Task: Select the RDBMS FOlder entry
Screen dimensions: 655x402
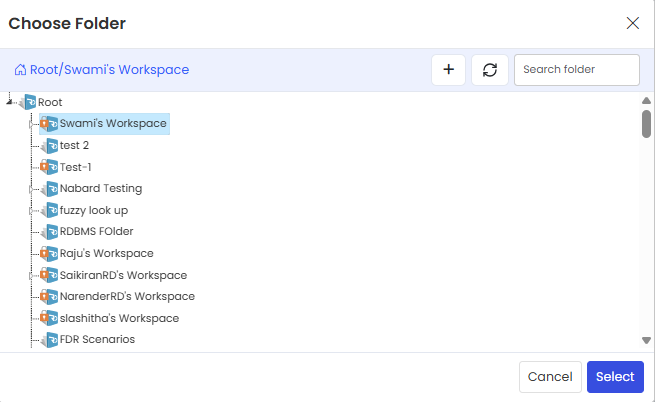Action: [x=96, y=232]
